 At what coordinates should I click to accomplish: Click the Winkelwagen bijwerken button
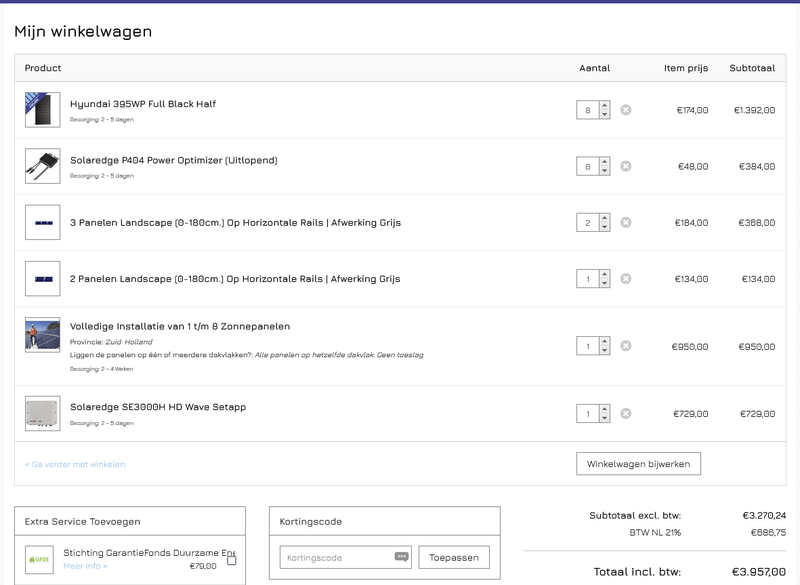639,464
